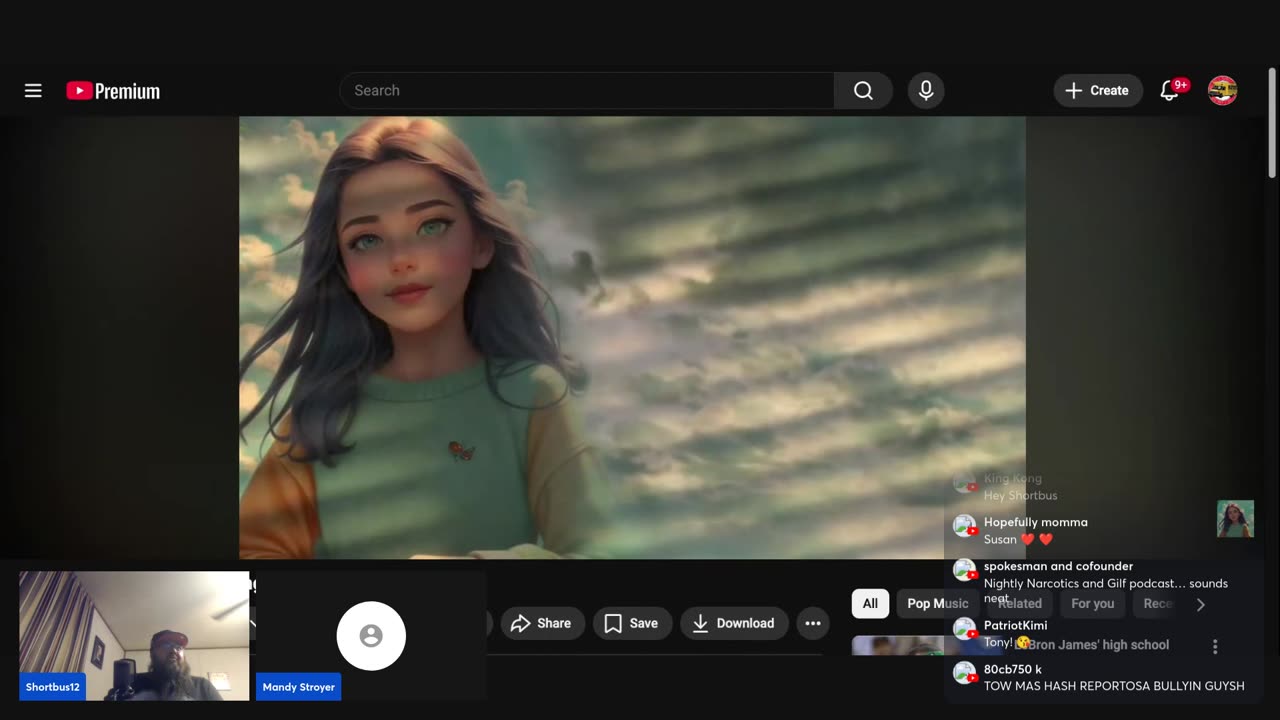
Task: Go to YouTube Premium home logo
Action: tap(113, 91)
